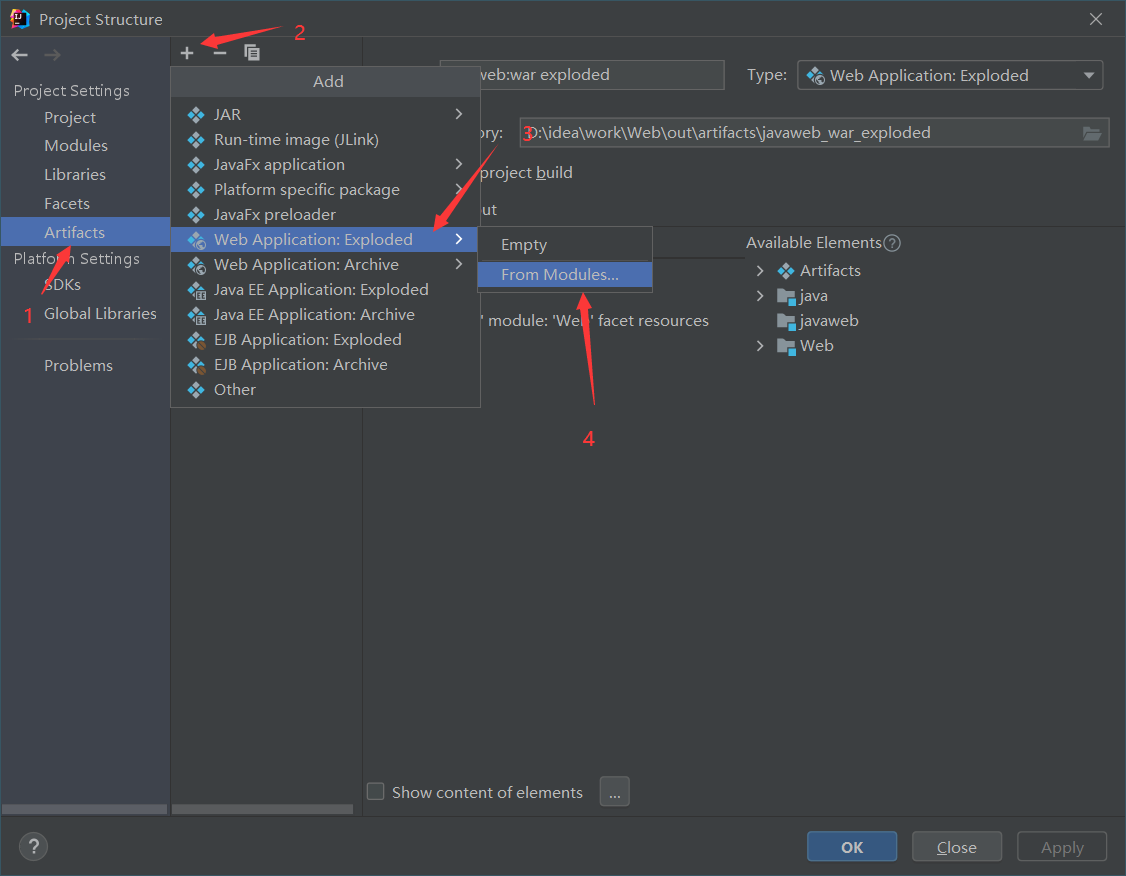Expand the Artifacts node under Available Elements
1126x876 pixels.
pos(761,270)
